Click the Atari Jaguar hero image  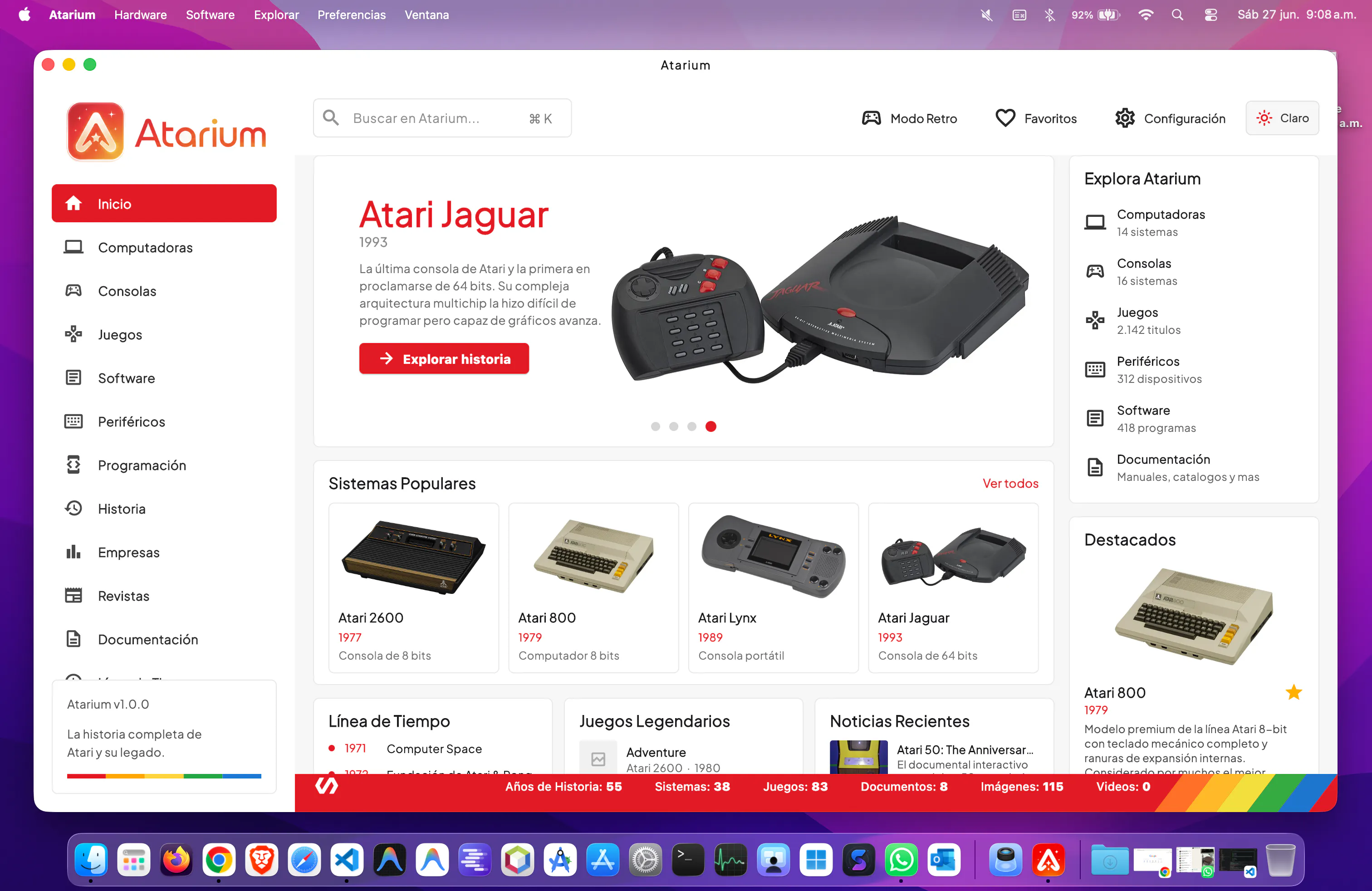(820, 300)
